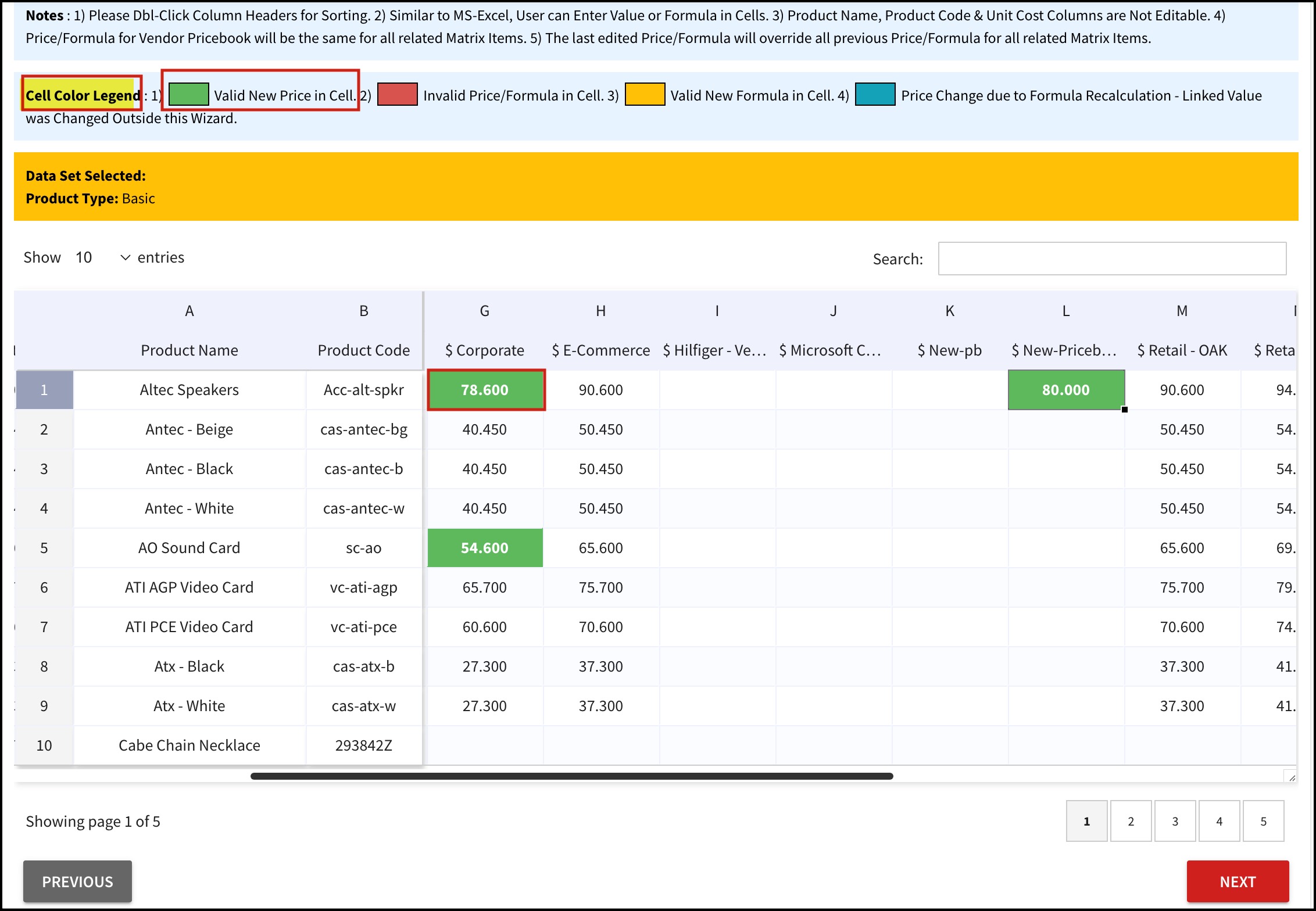Viewport: 1316px width, 911px height.
Task: Go to page 5 of results
Action: click(1263, 821)
